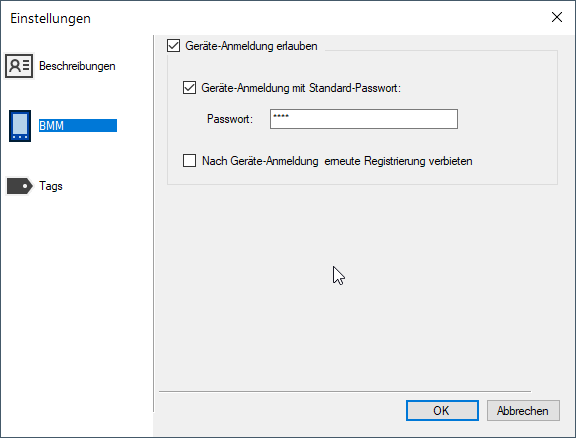Click the Beschreibungen contact card icon
This screenshot has height=438, width=576.
tap(19, 66)
